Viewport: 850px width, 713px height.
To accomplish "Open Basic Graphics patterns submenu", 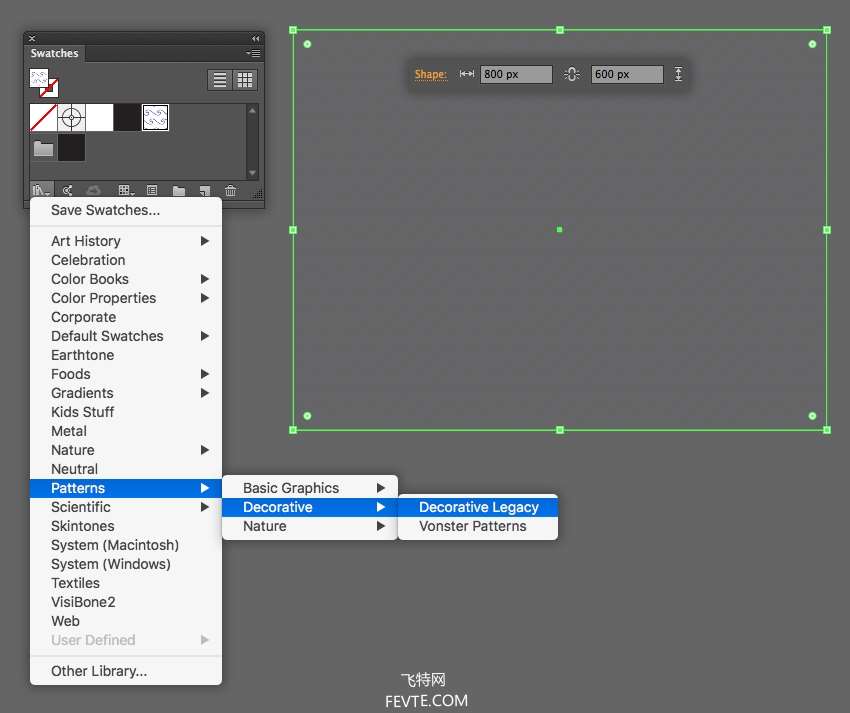I will 310,488.
